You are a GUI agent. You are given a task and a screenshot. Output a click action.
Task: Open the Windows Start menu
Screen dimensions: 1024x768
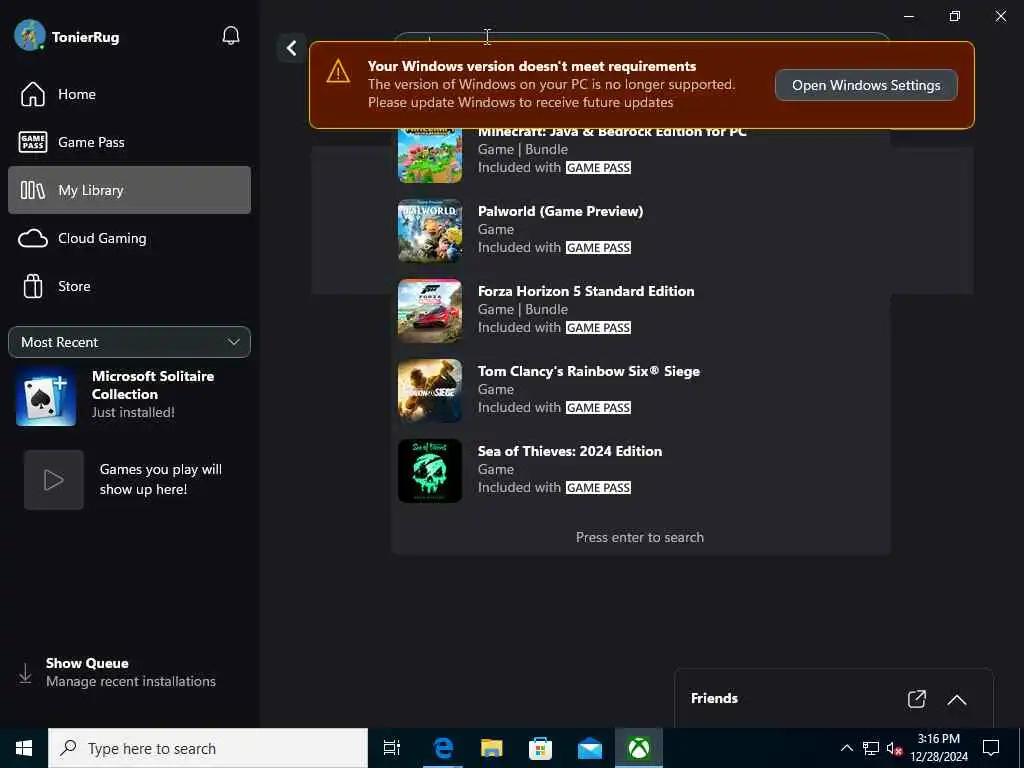click(24, 748)
